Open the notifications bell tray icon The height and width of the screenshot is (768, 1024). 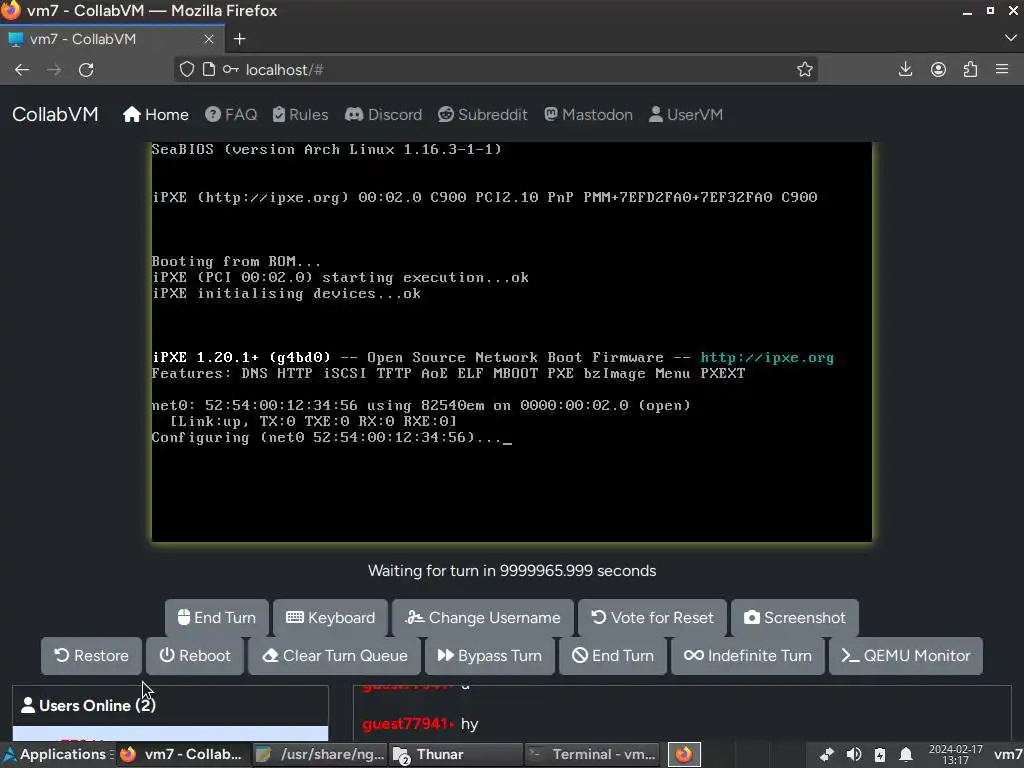pos(906,755)
